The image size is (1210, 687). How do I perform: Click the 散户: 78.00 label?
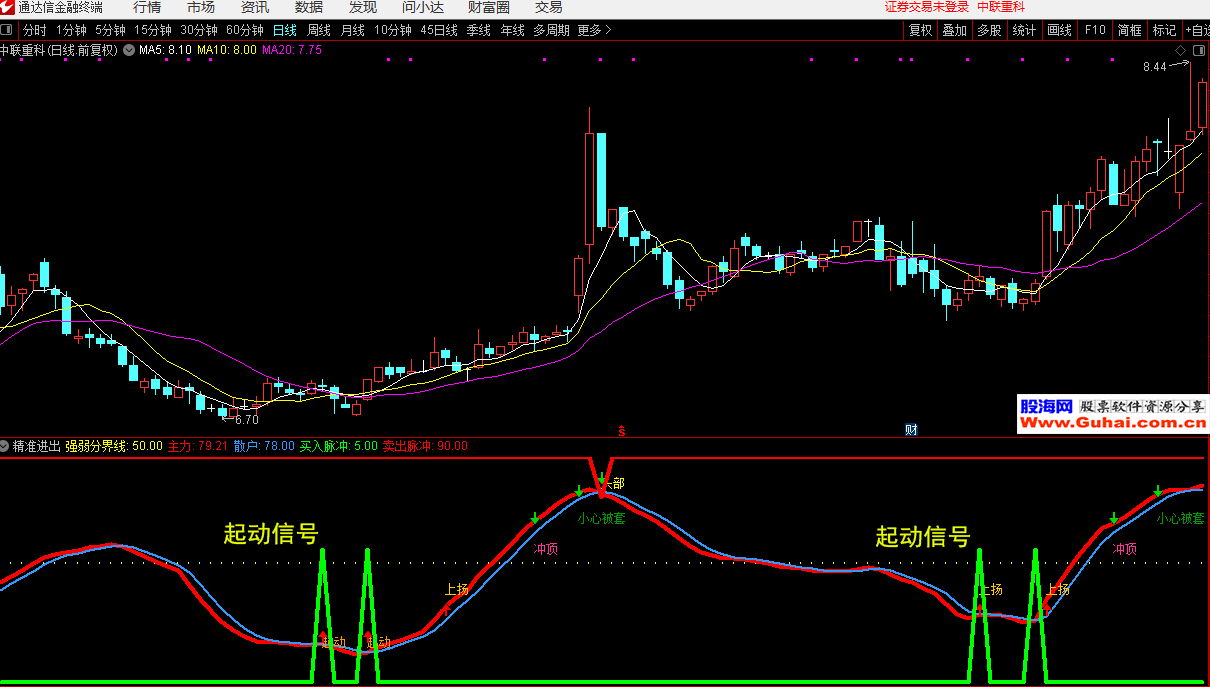point(264,446)
